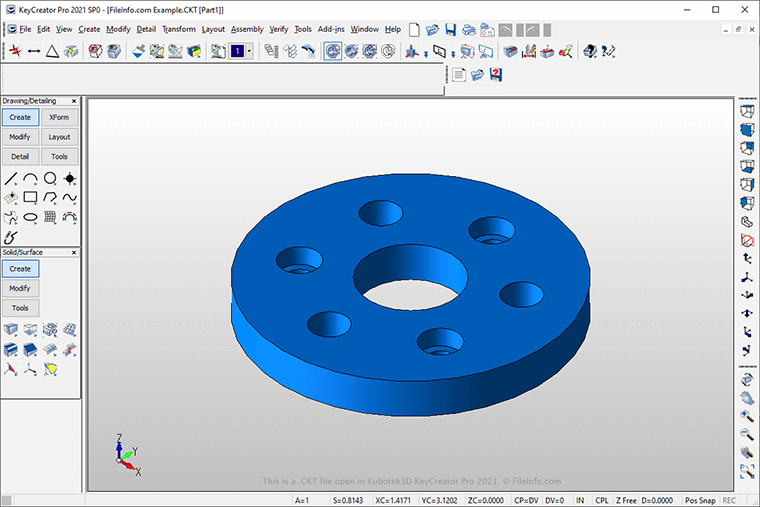
Task: Click the dark blue color swatch
Action: (236, 51)
